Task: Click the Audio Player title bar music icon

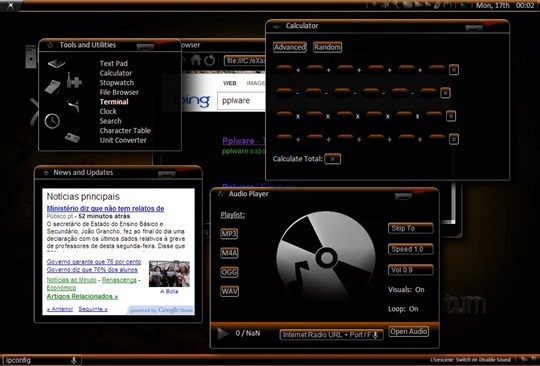Action: click(x=221, y=194)
